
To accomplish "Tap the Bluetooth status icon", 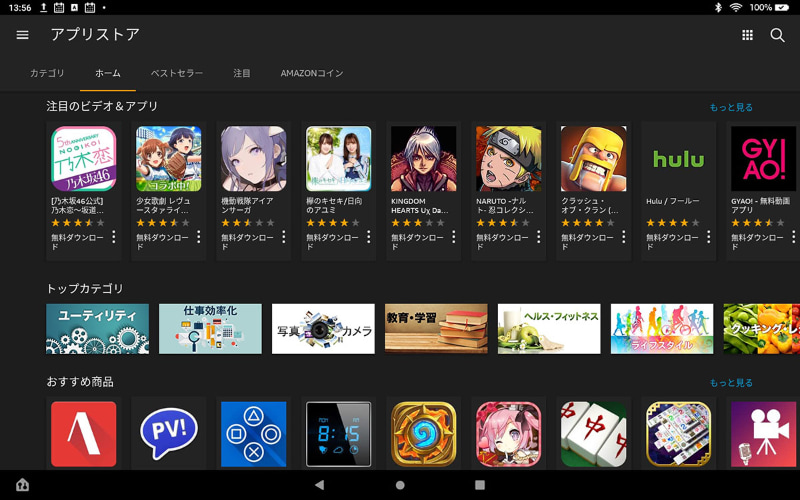I will click(x=718, y=7).
